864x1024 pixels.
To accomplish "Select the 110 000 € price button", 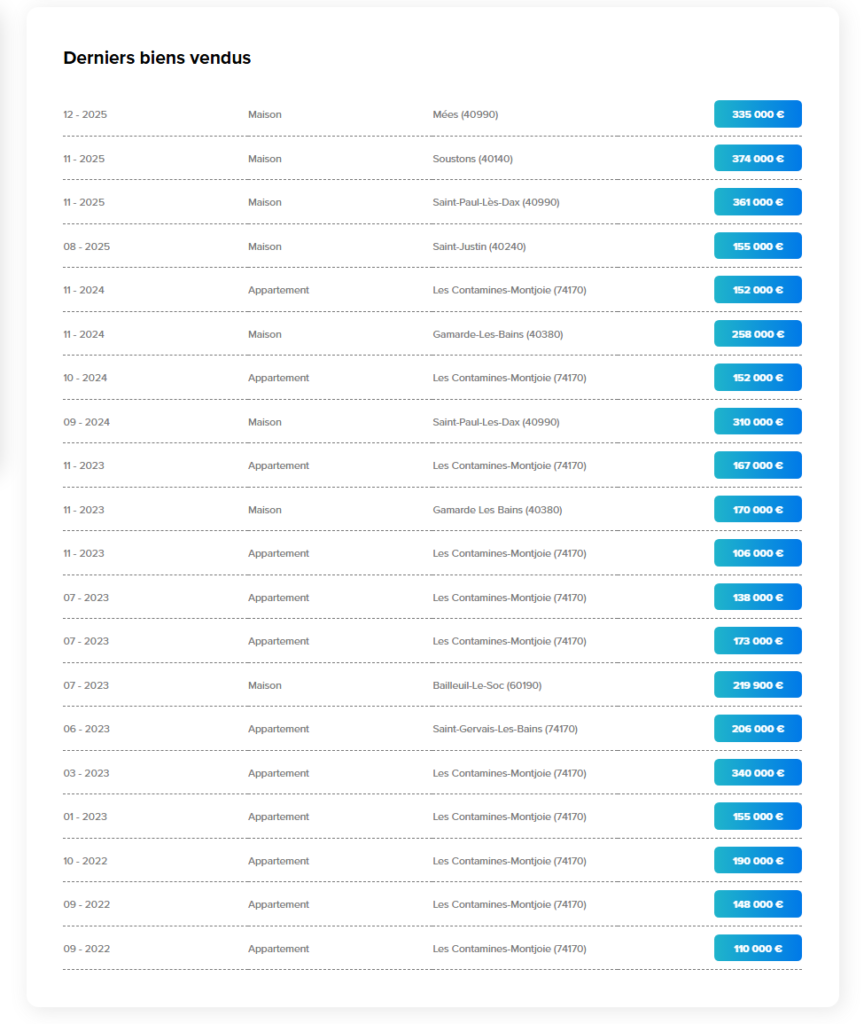I will pos(757,948).
